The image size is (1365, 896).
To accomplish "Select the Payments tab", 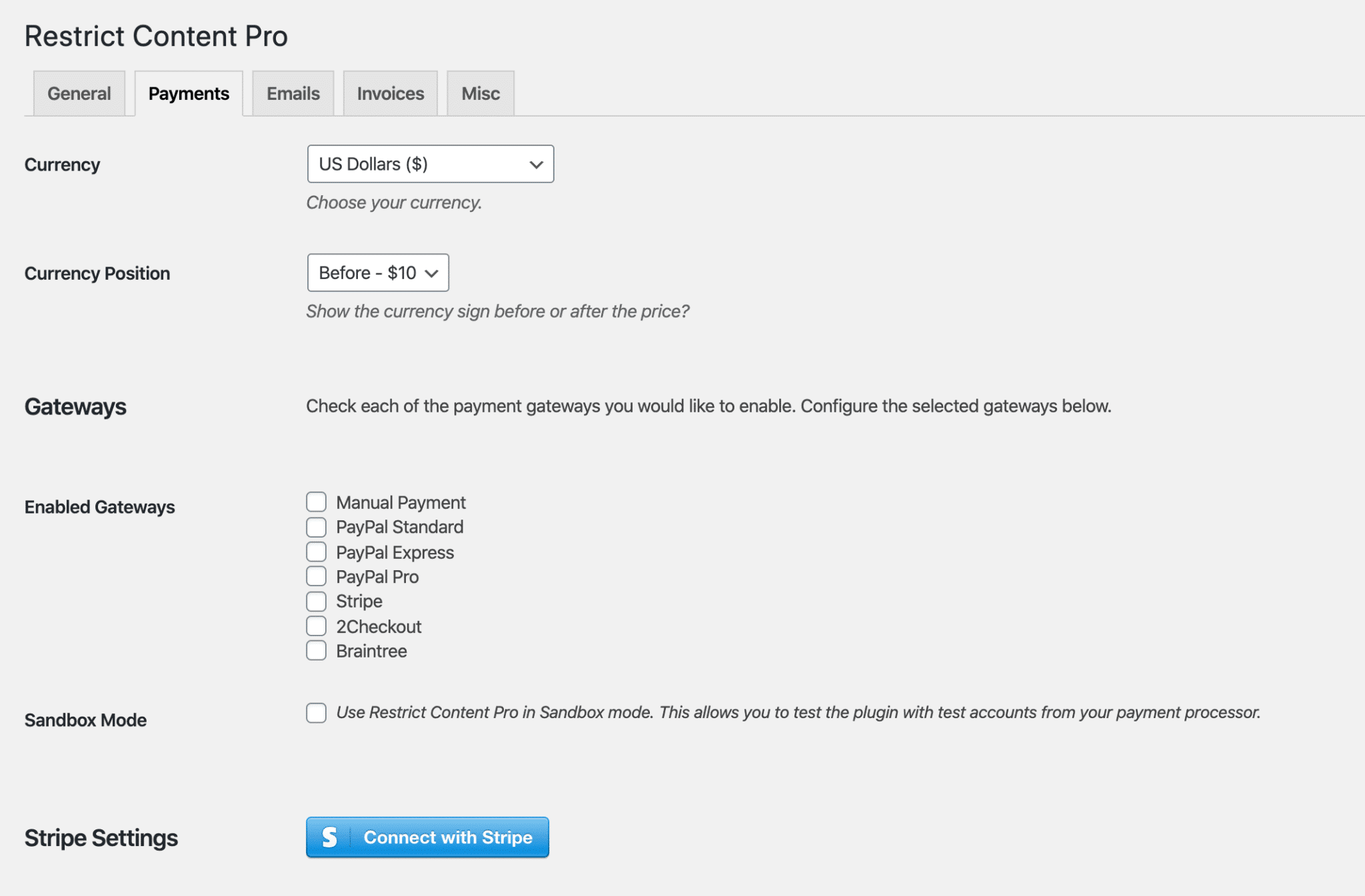I will (x=188, y=93).
